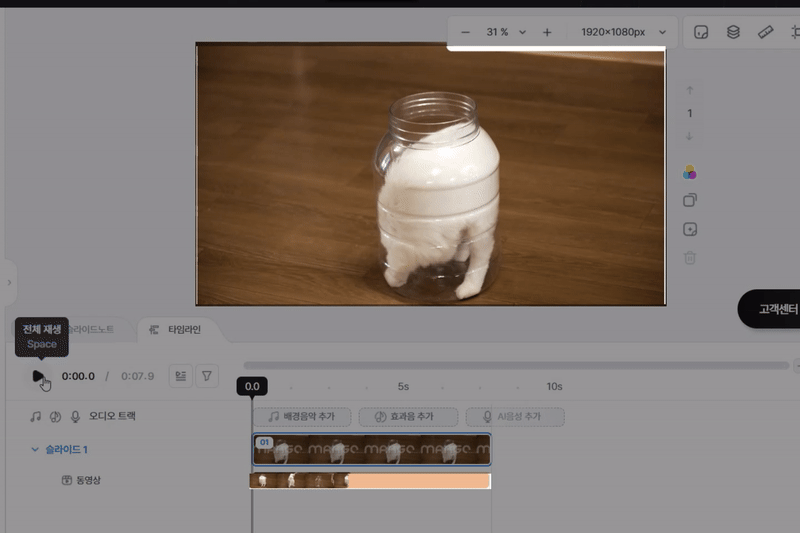800x533 pixels.
Task: Click the sticker note icon in top toolbar
Action: coord(701,32)
